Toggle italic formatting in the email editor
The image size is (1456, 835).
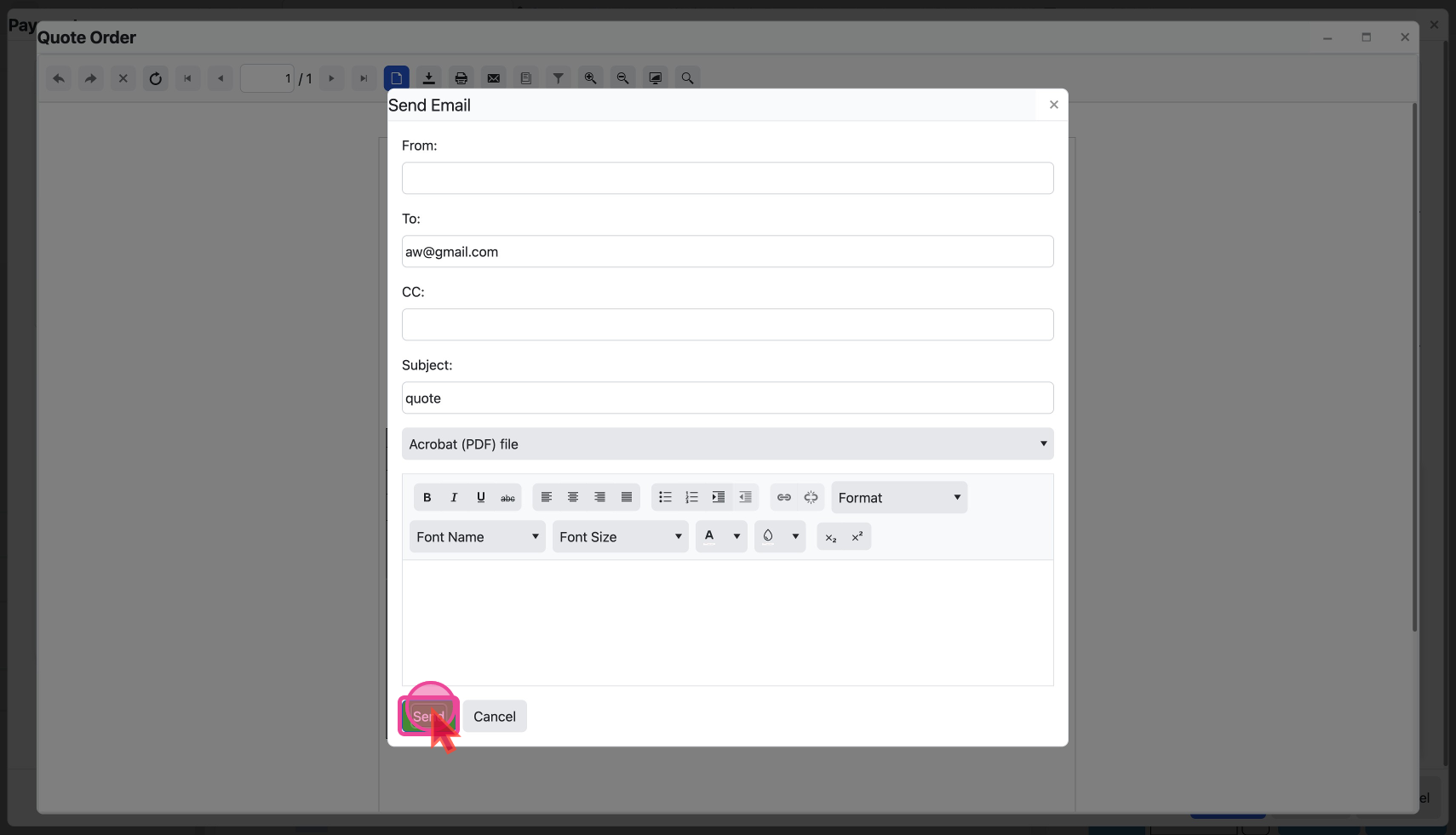coord(453,497)
